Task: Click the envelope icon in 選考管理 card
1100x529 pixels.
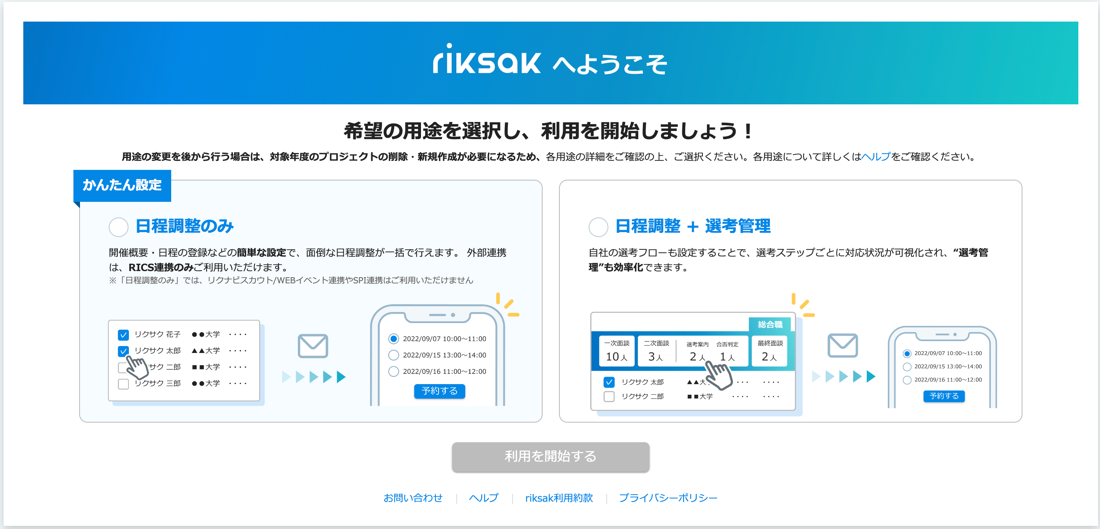Action: pos(843,346)
